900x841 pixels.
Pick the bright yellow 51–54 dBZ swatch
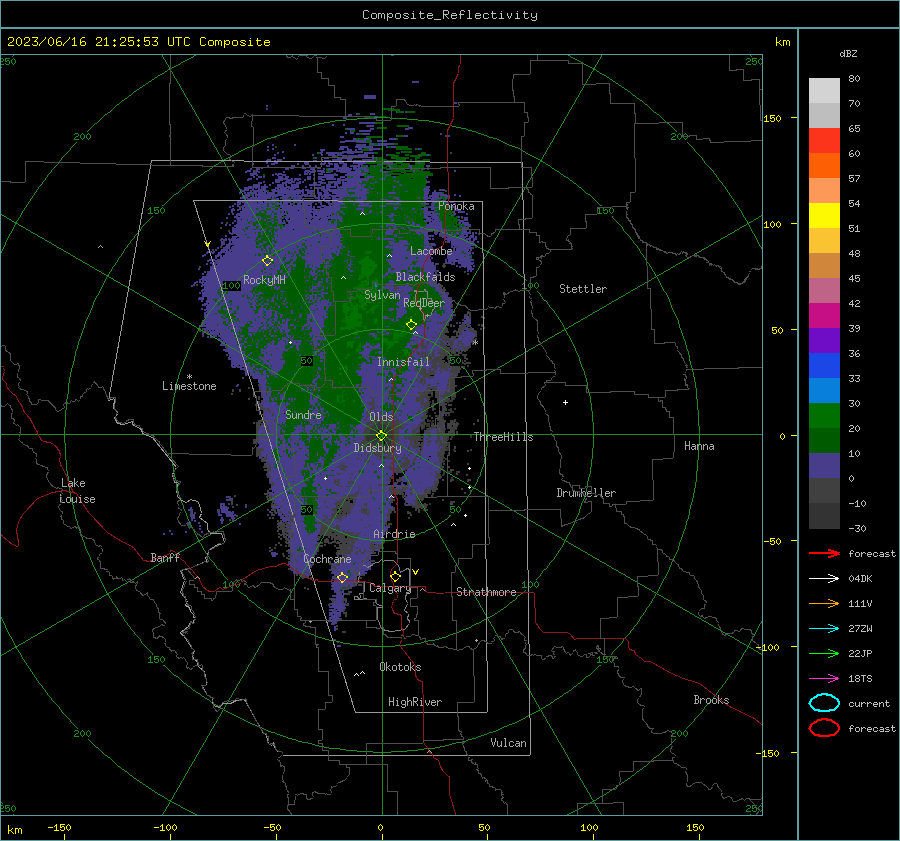click(x=824, y=216)
